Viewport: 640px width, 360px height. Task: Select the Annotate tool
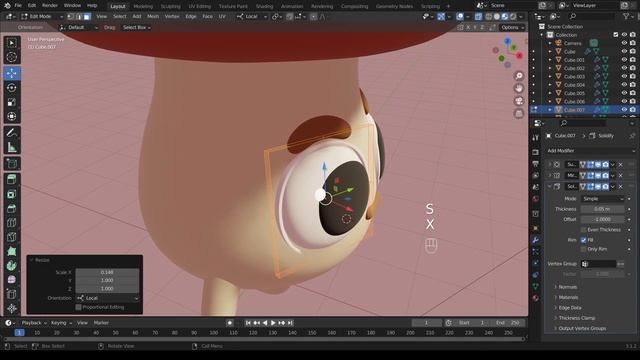tap(12, 133)
